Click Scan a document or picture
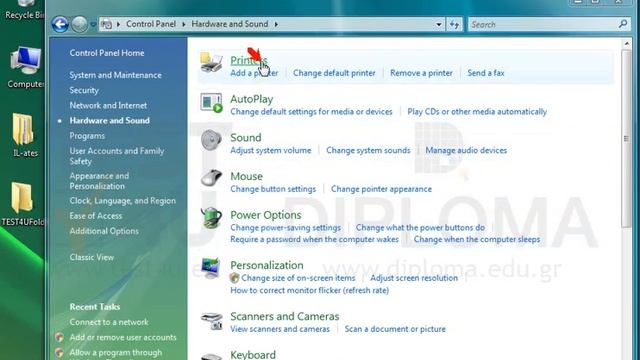The width and height of the screenshot is (640, 360). click(395, 329)
